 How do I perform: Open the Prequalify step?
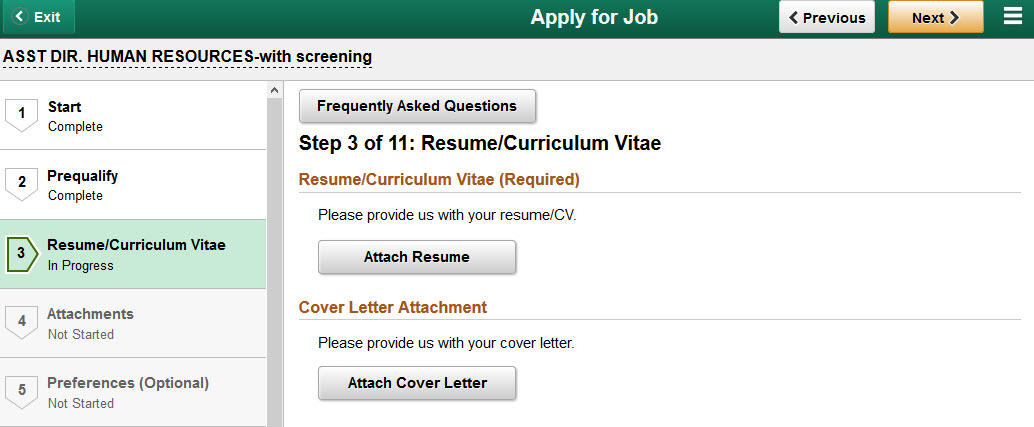point(133,185)
